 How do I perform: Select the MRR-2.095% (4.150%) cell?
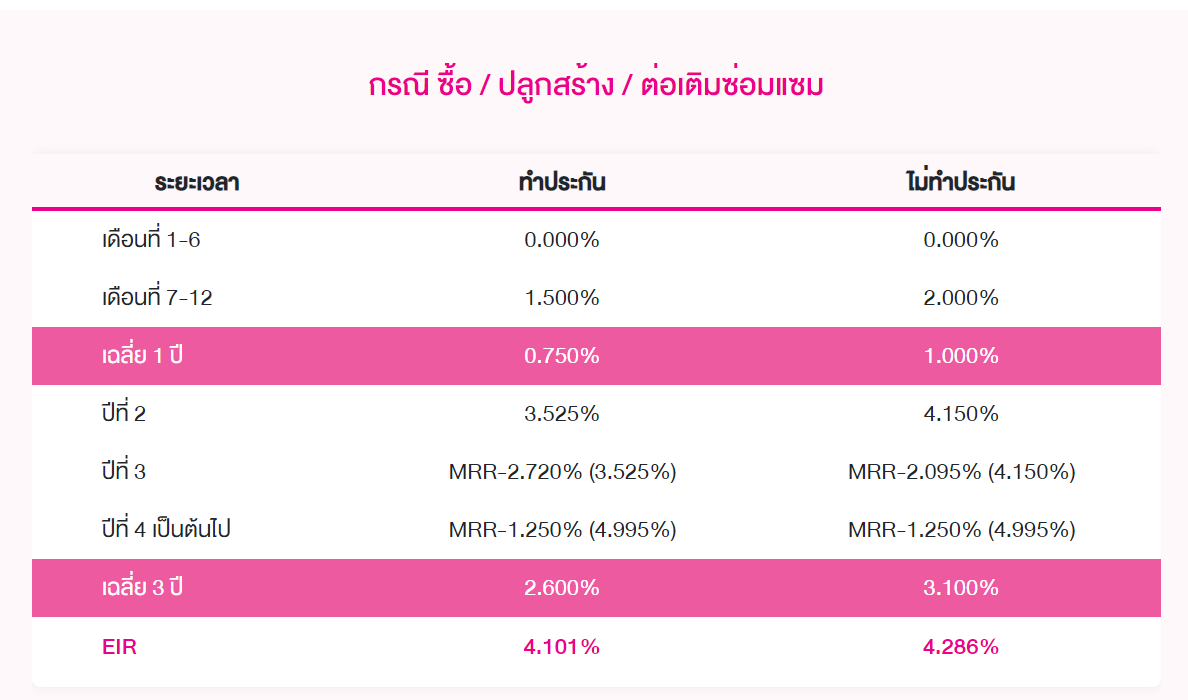(x=961, y=472)
